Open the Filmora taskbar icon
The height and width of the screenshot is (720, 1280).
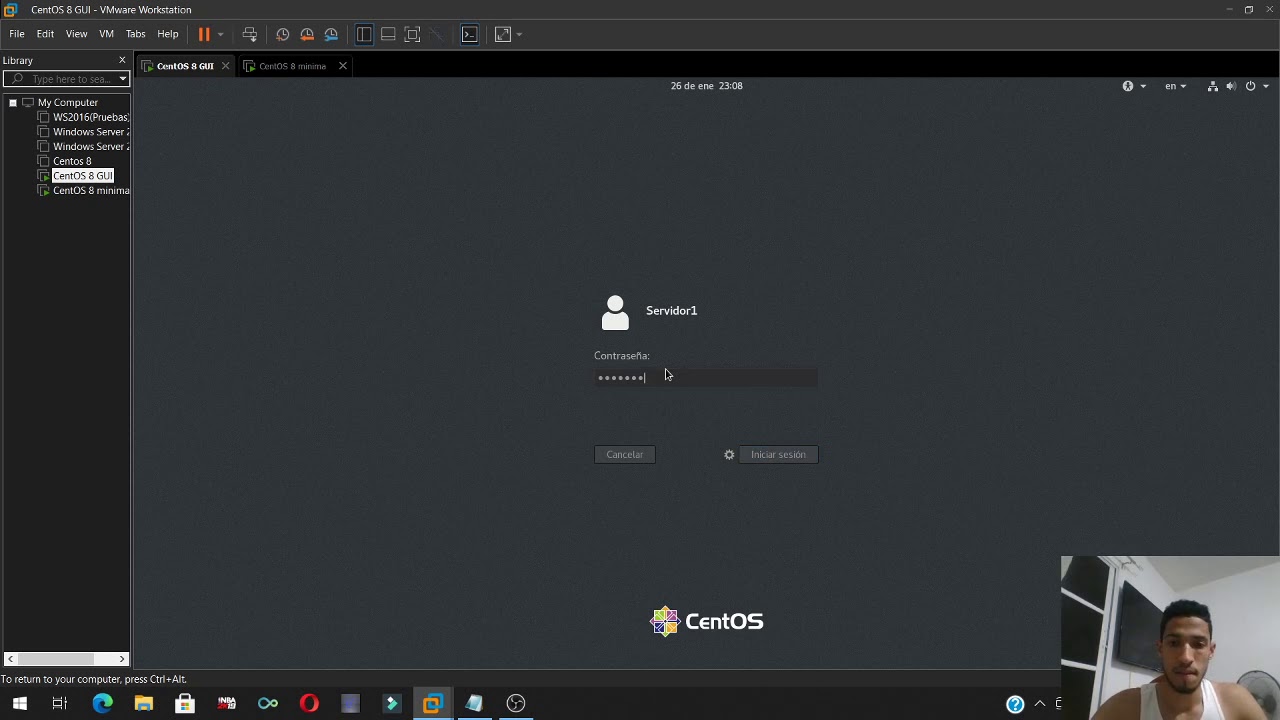coord(392,703)
